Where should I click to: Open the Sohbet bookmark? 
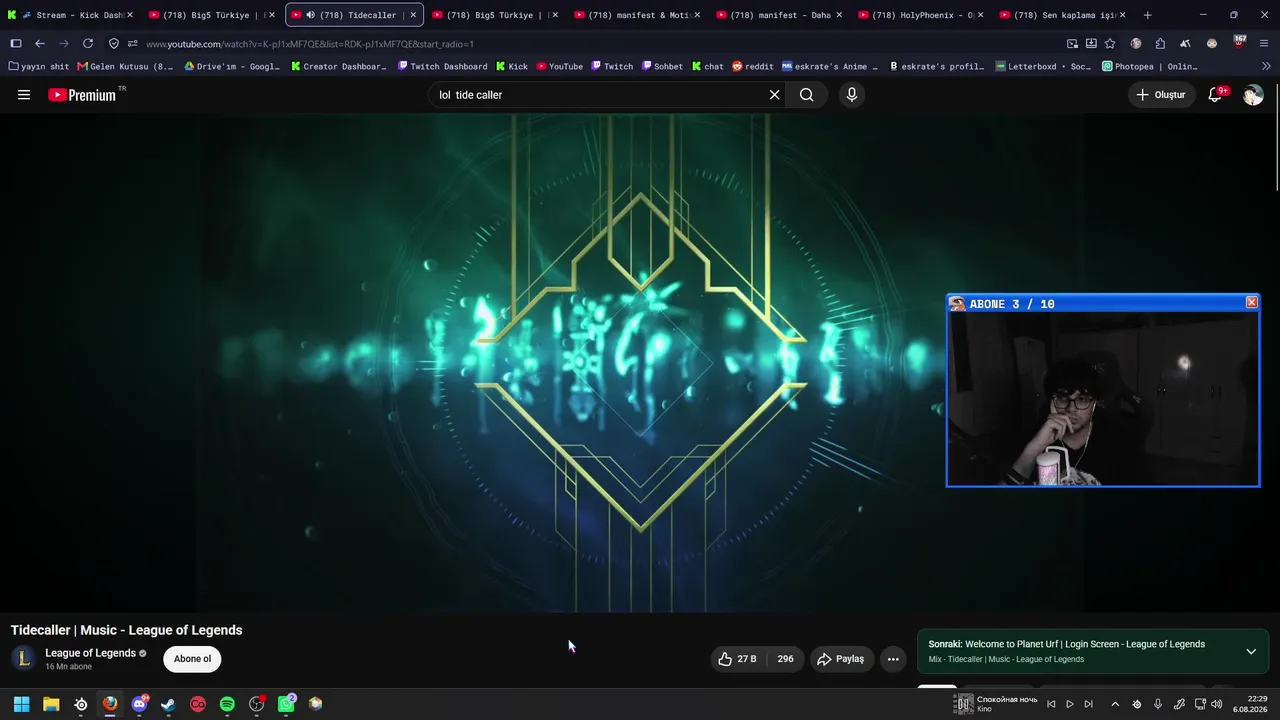point(662,67)
